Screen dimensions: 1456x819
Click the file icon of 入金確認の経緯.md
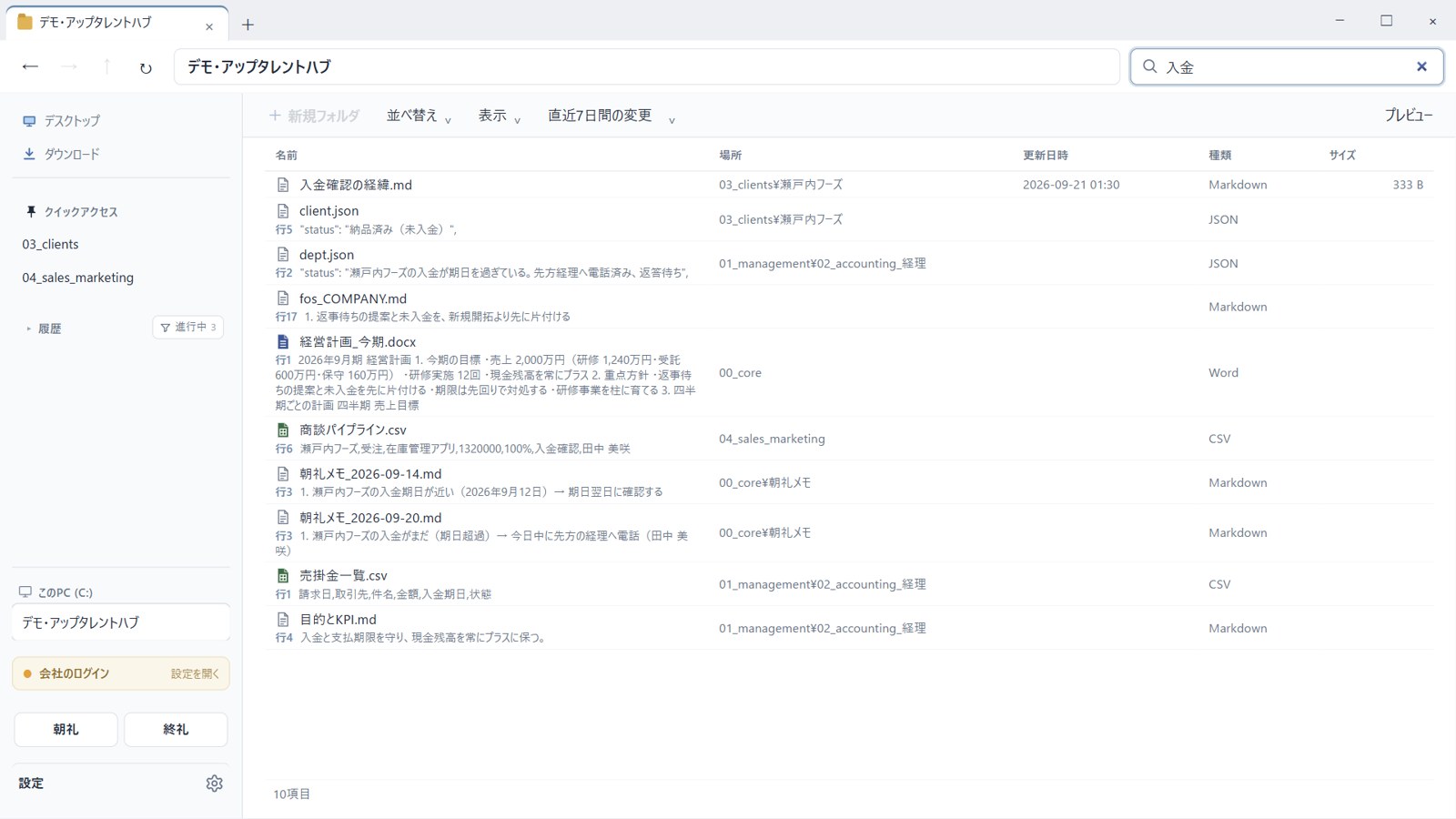283,185
